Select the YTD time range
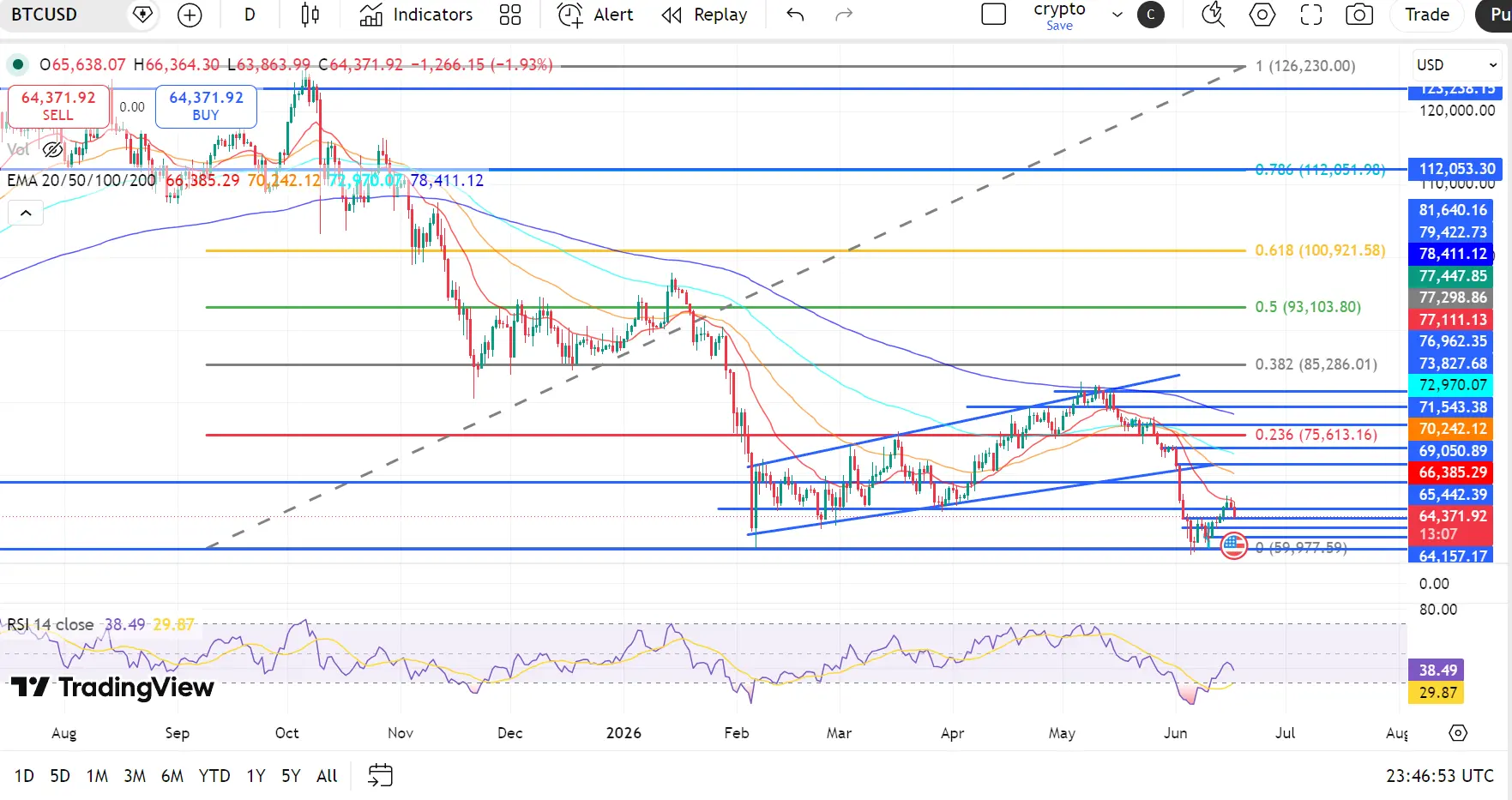The width and height of the screenshot is (1512, 800). pos(214,776)
